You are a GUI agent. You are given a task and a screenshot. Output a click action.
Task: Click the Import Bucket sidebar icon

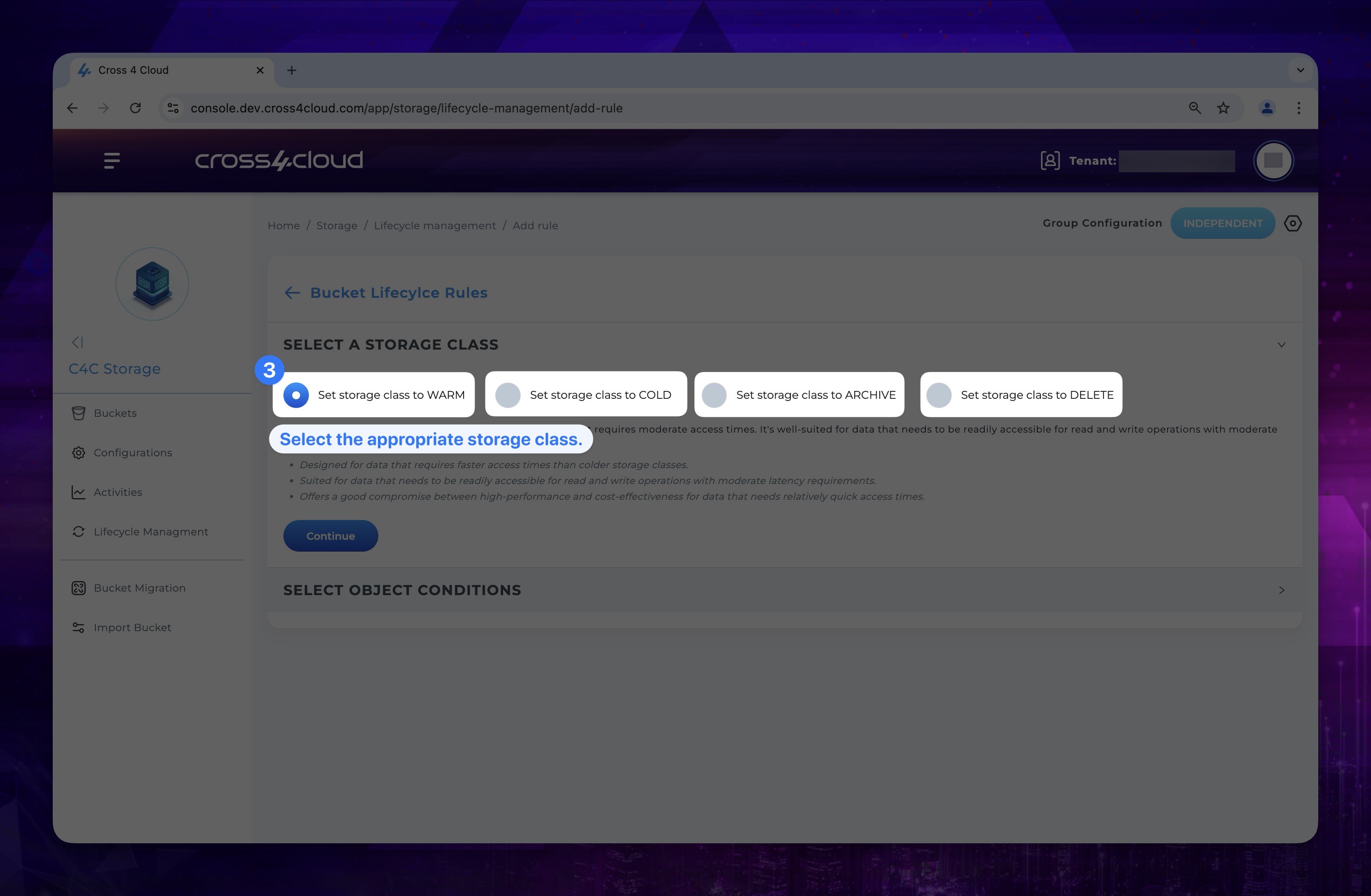click(78, 627)
